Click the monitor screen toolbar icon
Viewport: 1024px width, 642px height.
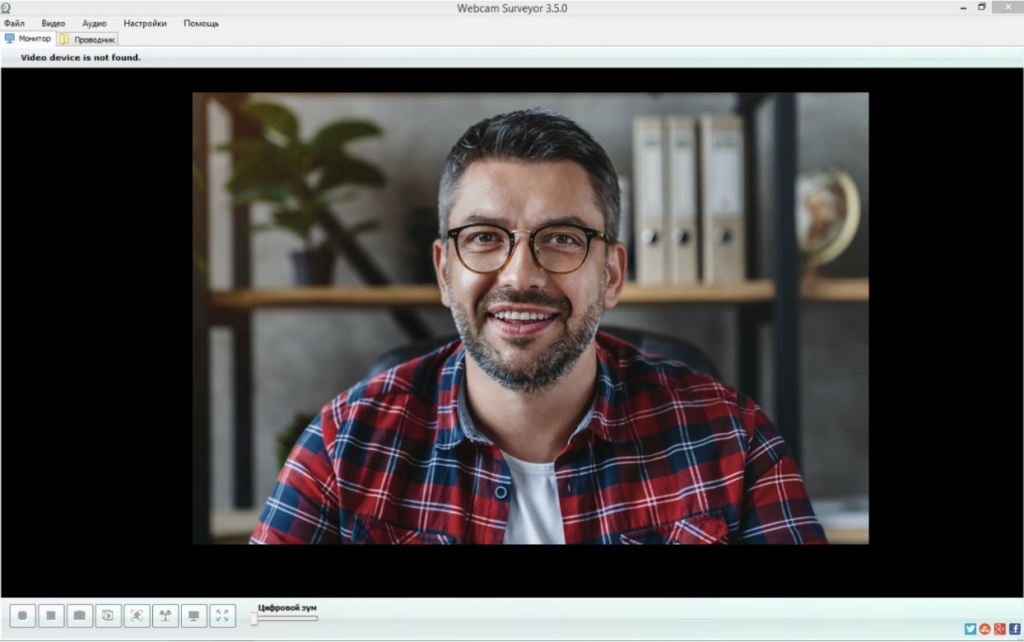tap(194, 616)
